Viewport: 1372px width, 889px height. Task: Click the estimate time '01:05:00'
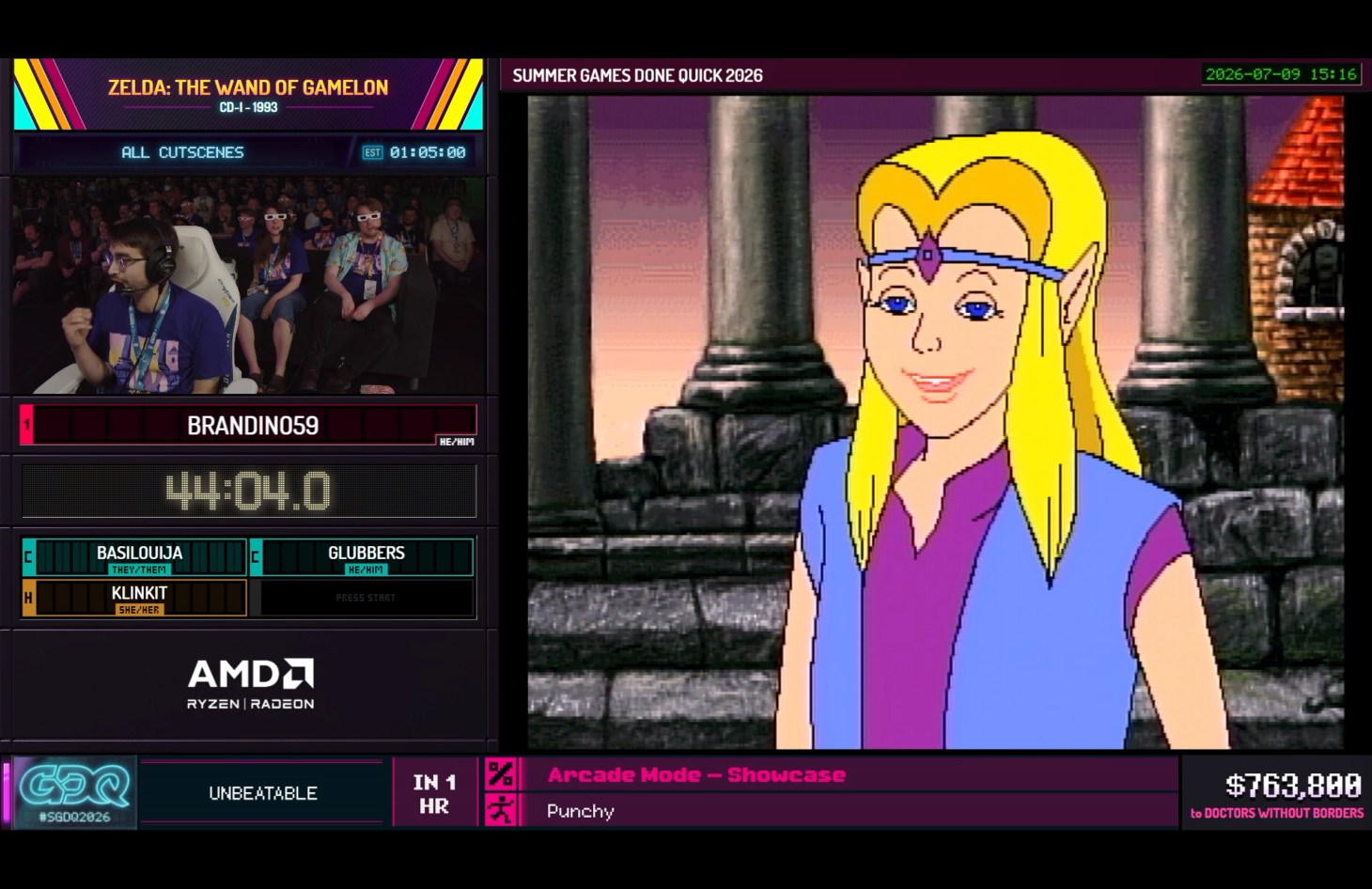tap(428, 152)
